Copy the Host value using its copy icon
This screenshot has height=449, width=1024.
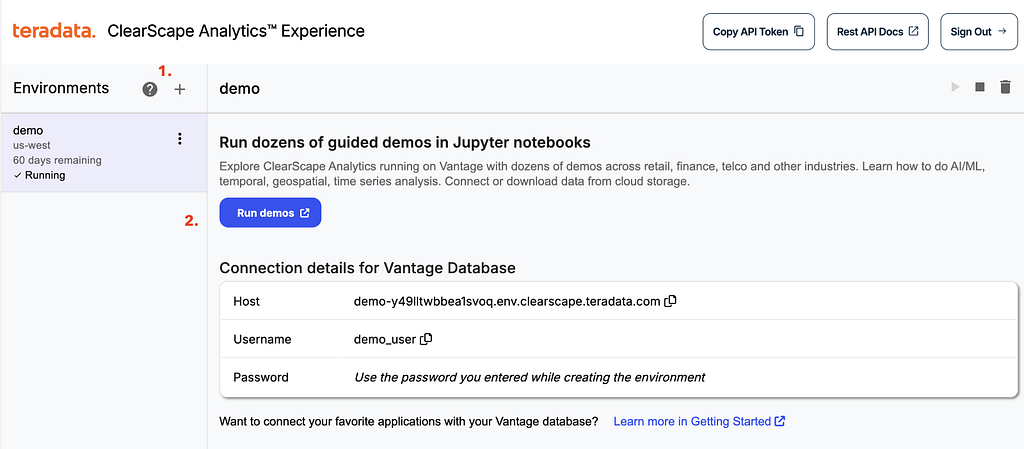(x=670, y=302)
